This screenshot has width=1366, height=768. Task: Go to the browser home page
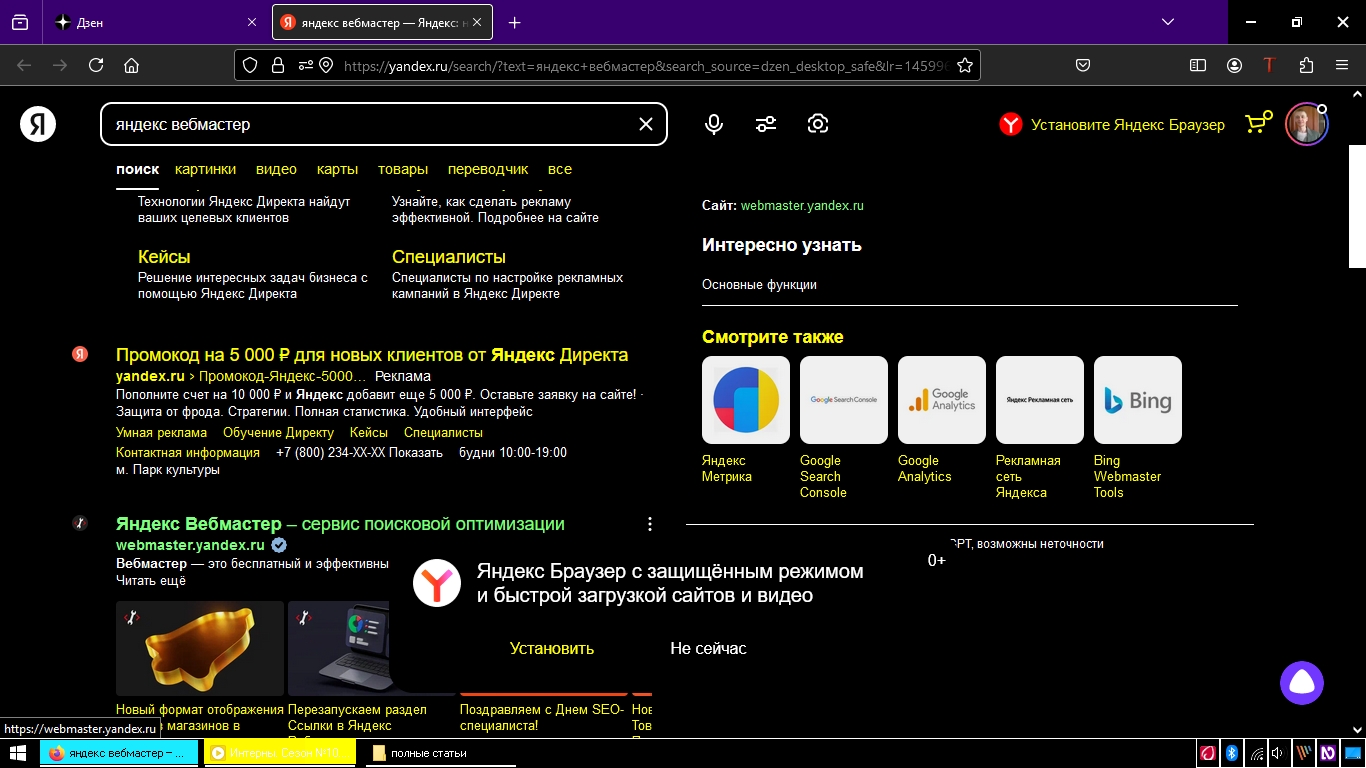[131, 65]
